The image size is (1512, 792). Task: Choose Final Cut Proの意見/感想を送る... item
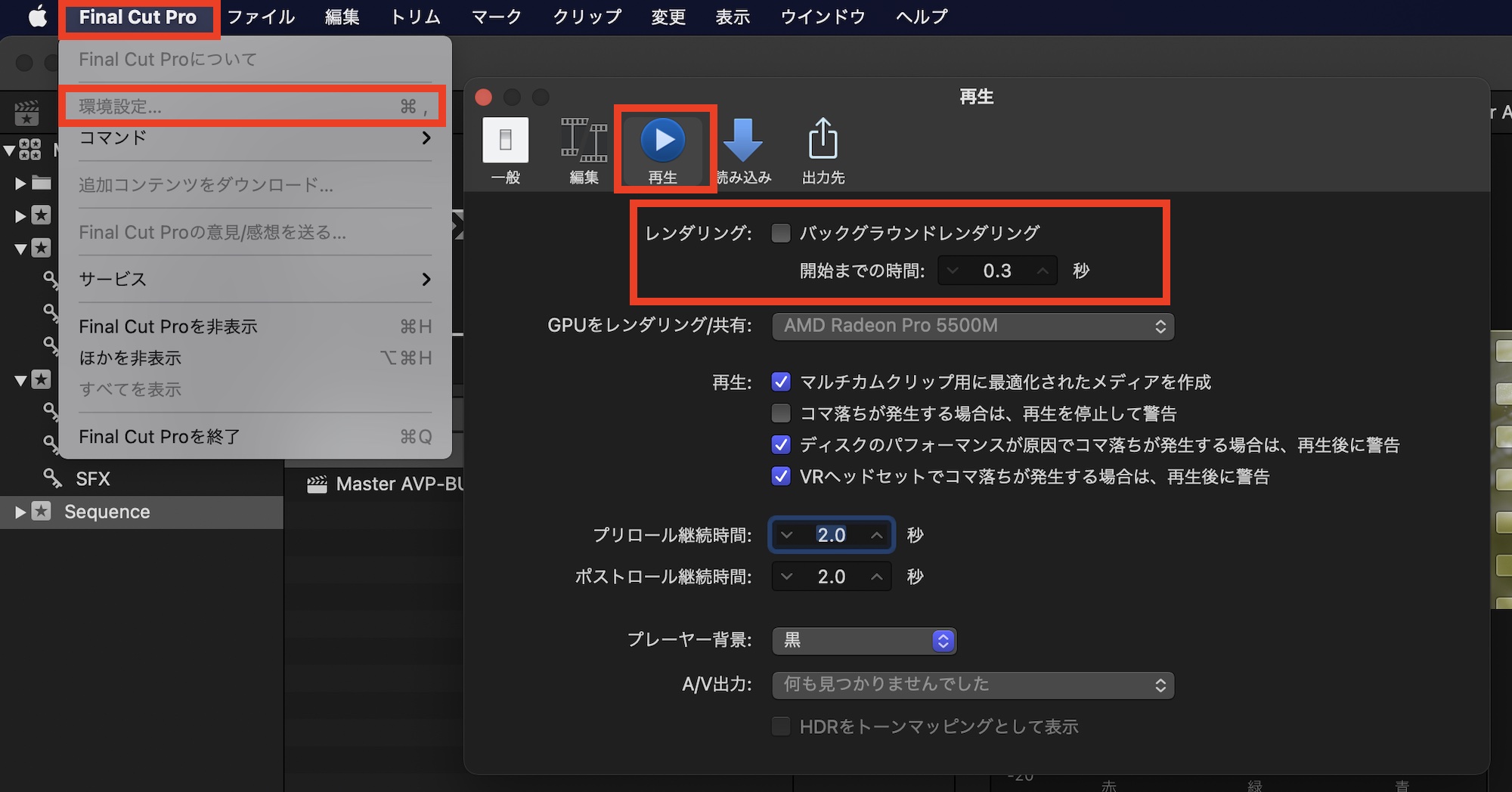pyautogui.click(x=255, y=232)
